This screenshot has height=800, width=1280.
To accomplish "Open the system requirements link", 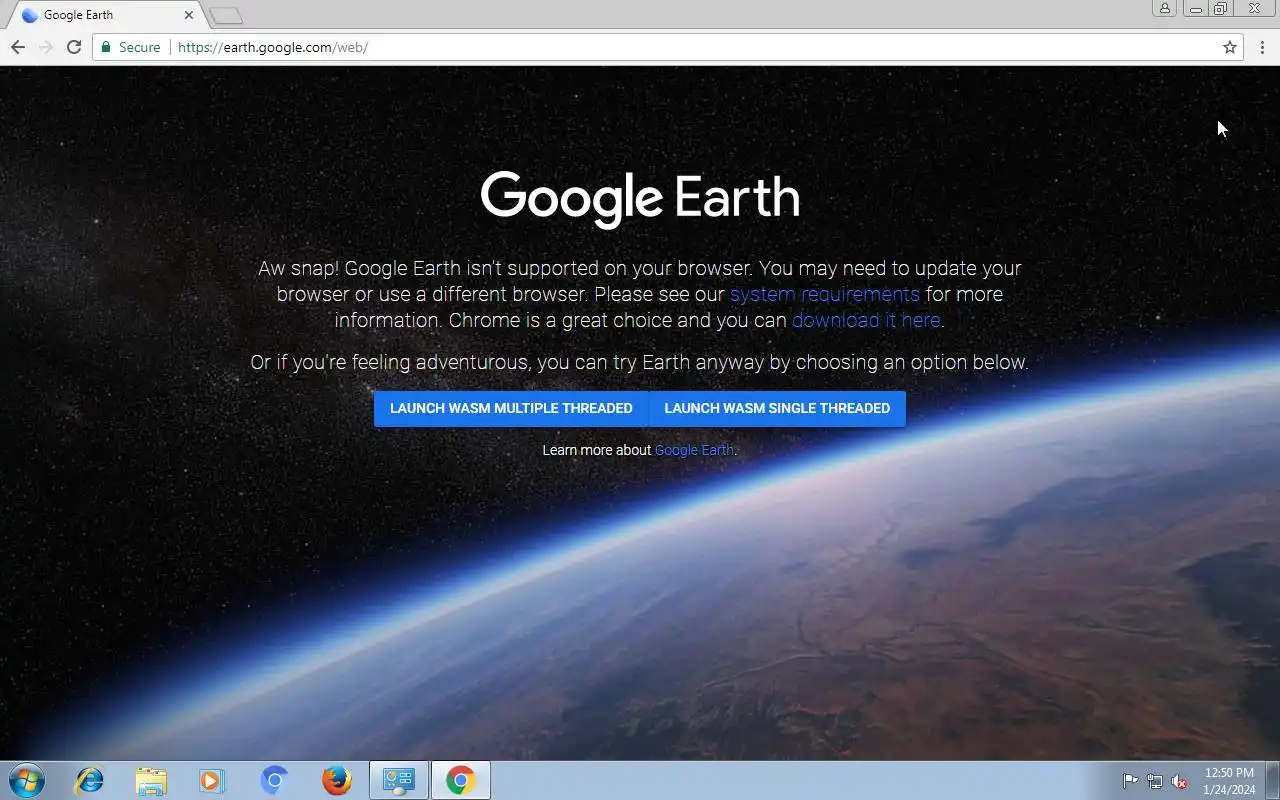I will coord(825,294).
